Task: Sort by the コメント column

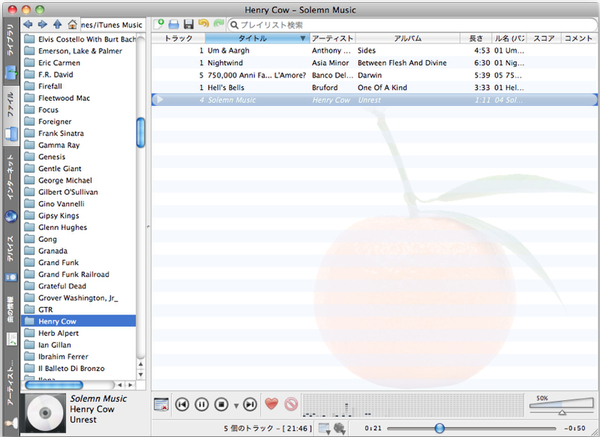Action: click(x=579, y=38)
